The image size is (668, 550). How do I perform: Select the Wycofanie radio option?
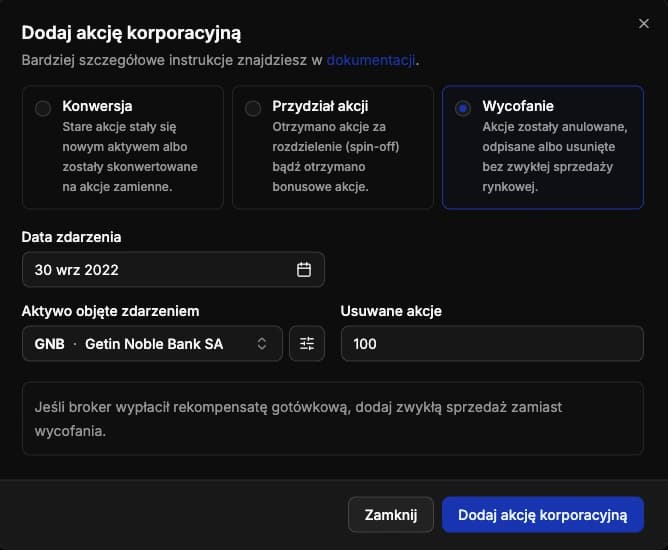point(463,108)
